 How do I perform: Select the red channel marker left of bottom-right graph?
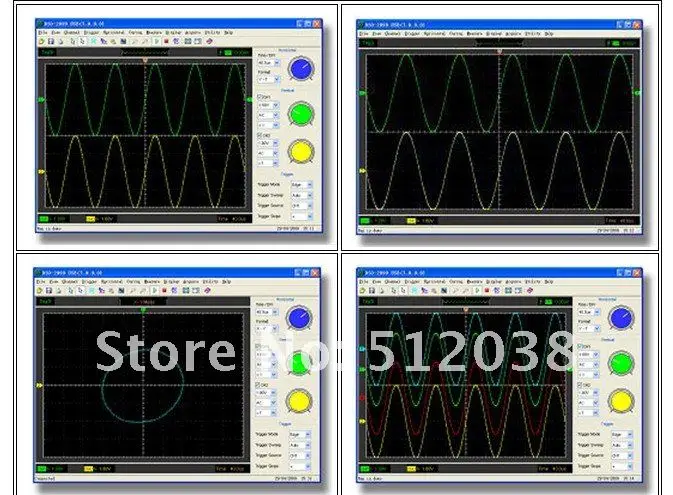click(362, 398)
